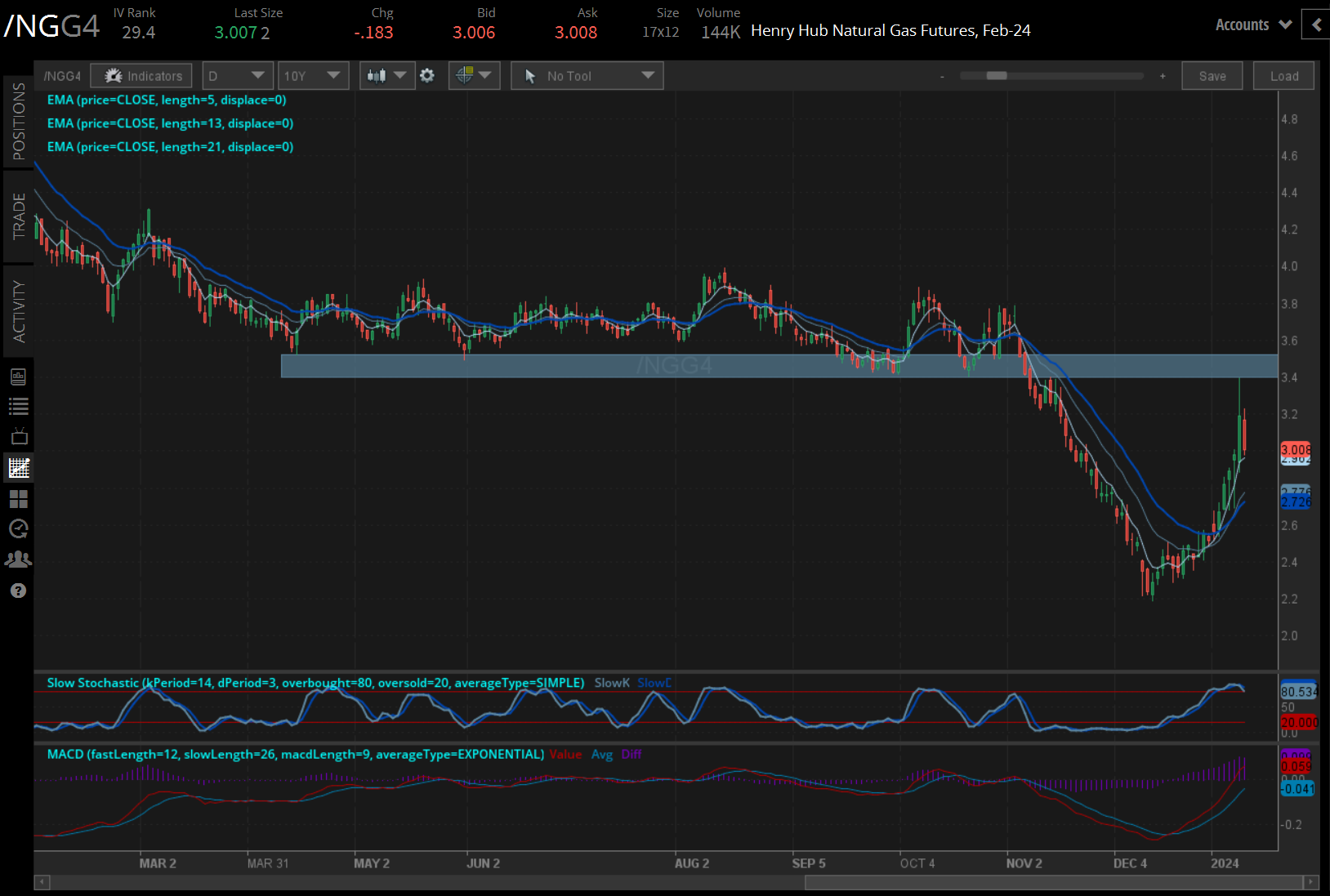This screenshot has width=1330, height=896.
Task: Click the zoom-out minus beside the slider
Action: click(x=942, y=76)
